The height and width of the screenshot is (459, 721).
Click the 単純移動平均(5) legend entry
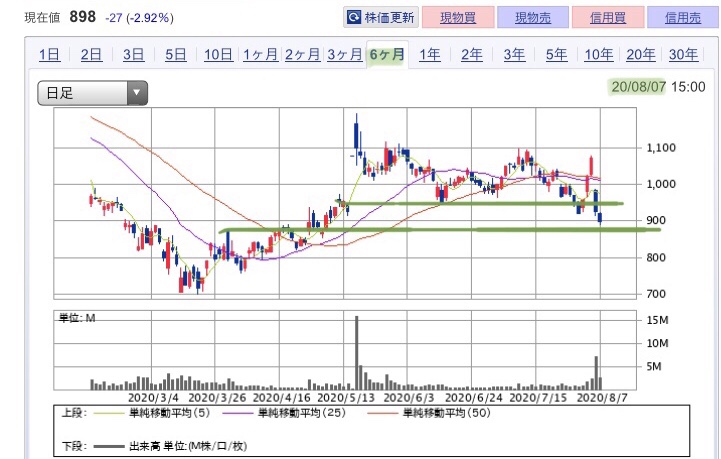[x=152, y=413]
